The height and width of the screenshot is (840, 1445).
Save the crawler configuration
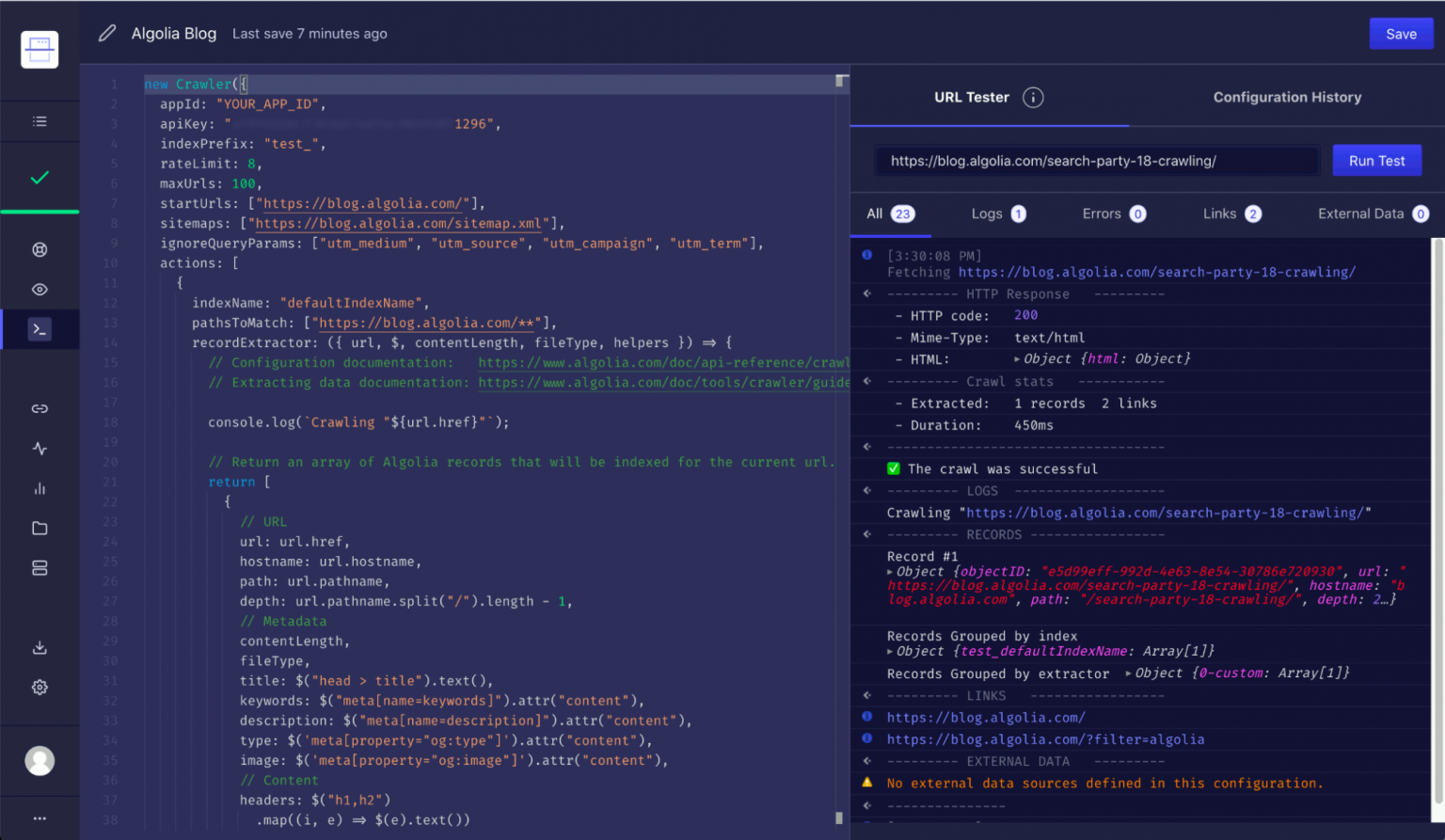point(1401,34)
